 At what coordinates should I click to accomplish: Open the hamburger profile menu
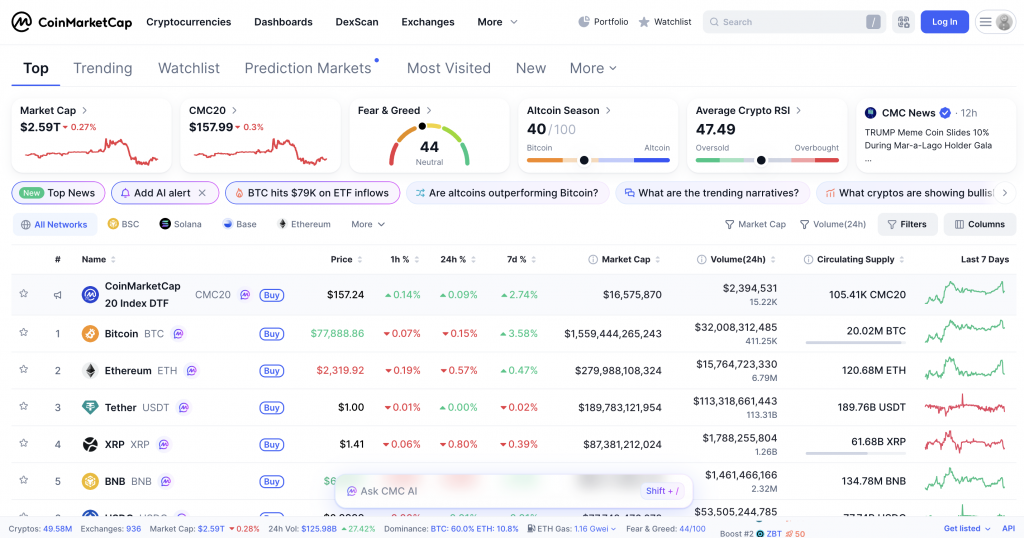[x=995, y=22]
